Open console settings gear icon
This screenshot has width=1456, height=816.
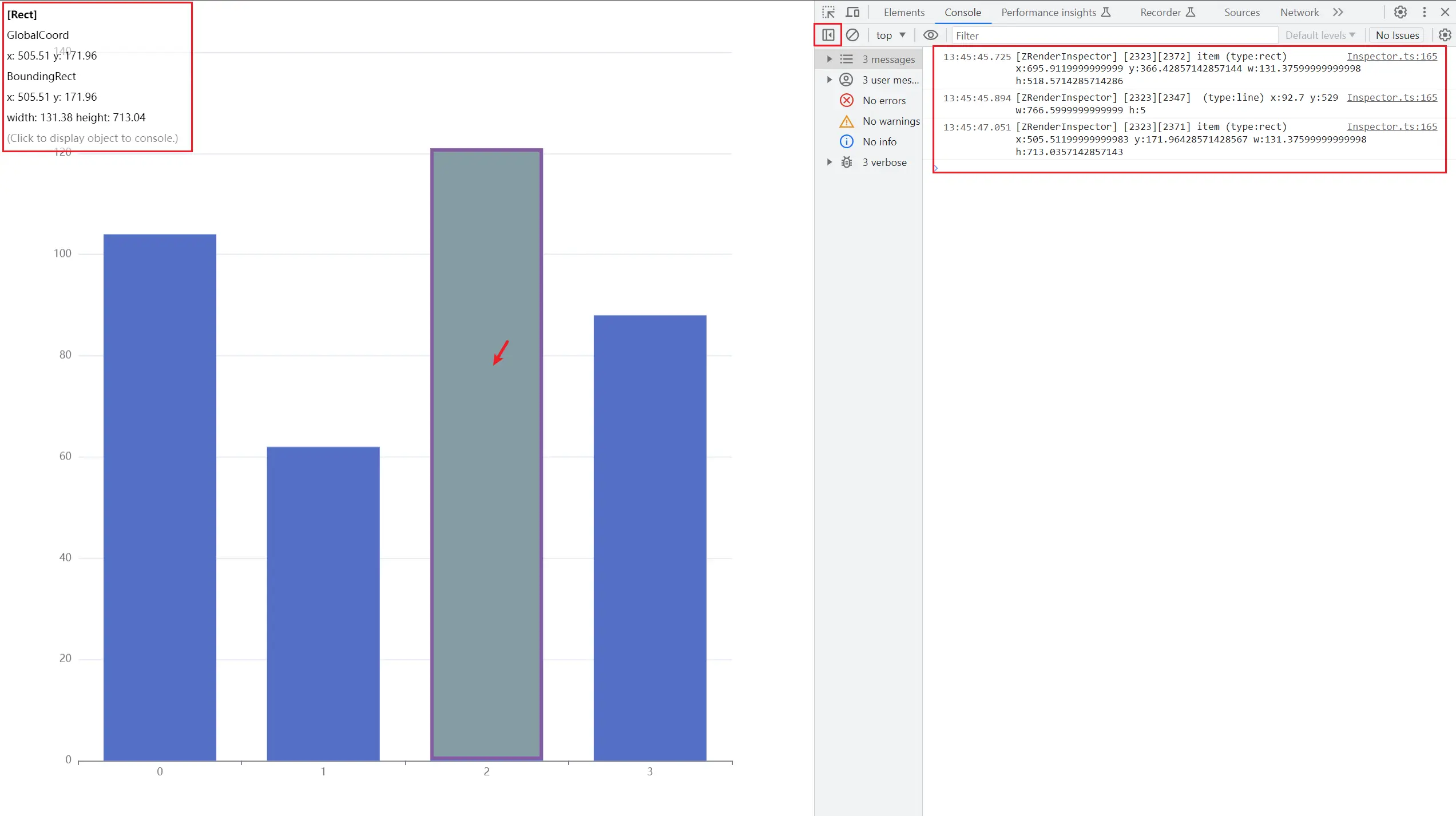pos(1445,35)
